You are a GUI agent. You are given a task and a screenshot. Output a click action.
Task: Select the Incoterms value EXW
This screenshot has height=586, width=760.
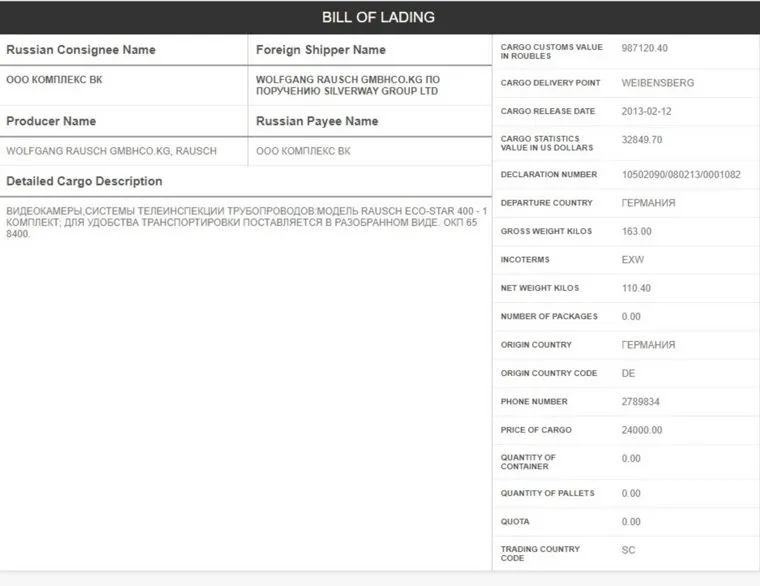632,260
